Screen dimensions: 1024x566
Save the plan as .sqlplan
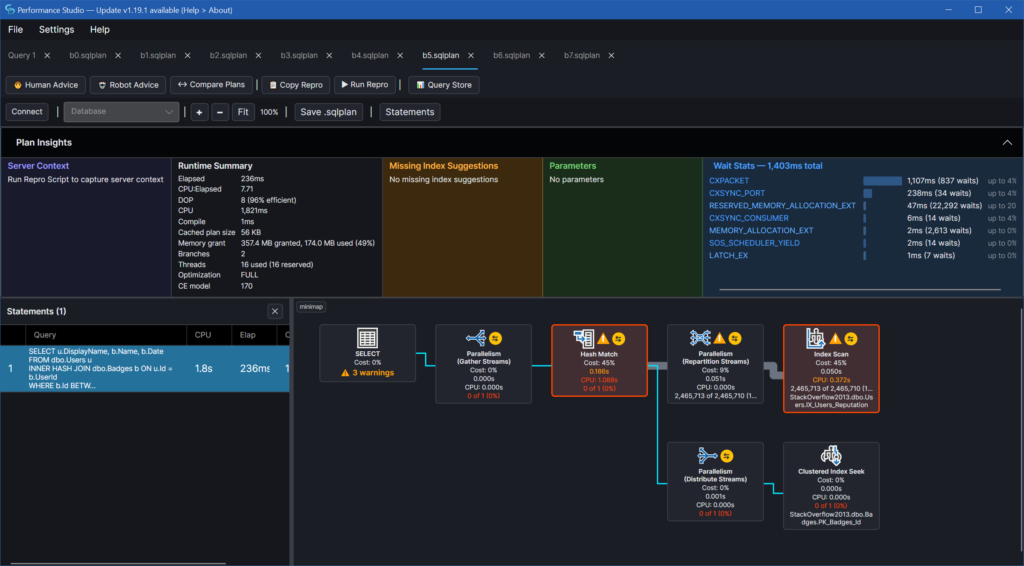pos(328,112)
